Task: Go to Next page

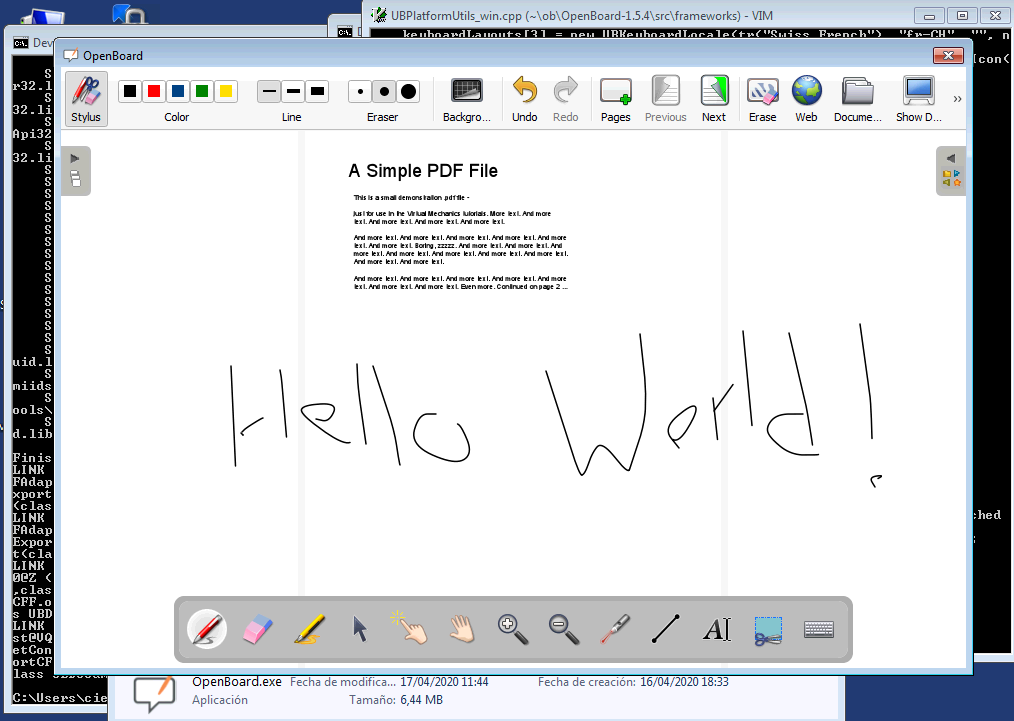Action: pyautogui.click(x=714, y=98)
